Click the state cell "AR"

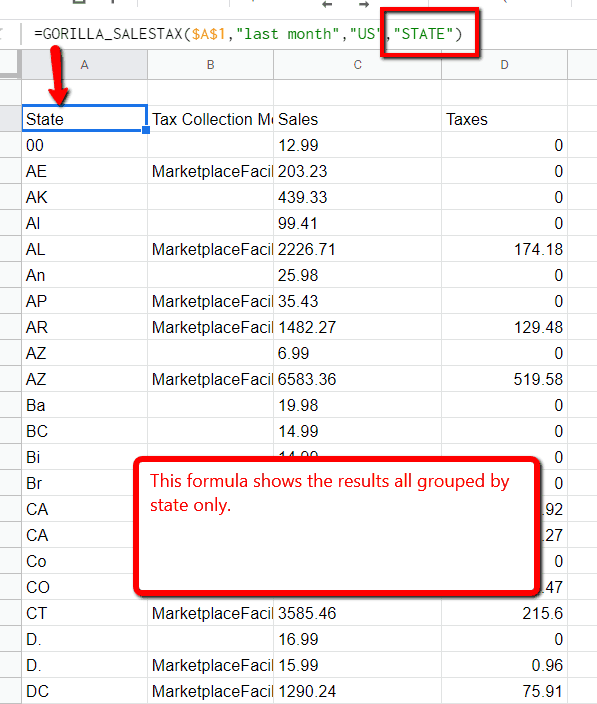pyautogui.click(x=84, y=327)
